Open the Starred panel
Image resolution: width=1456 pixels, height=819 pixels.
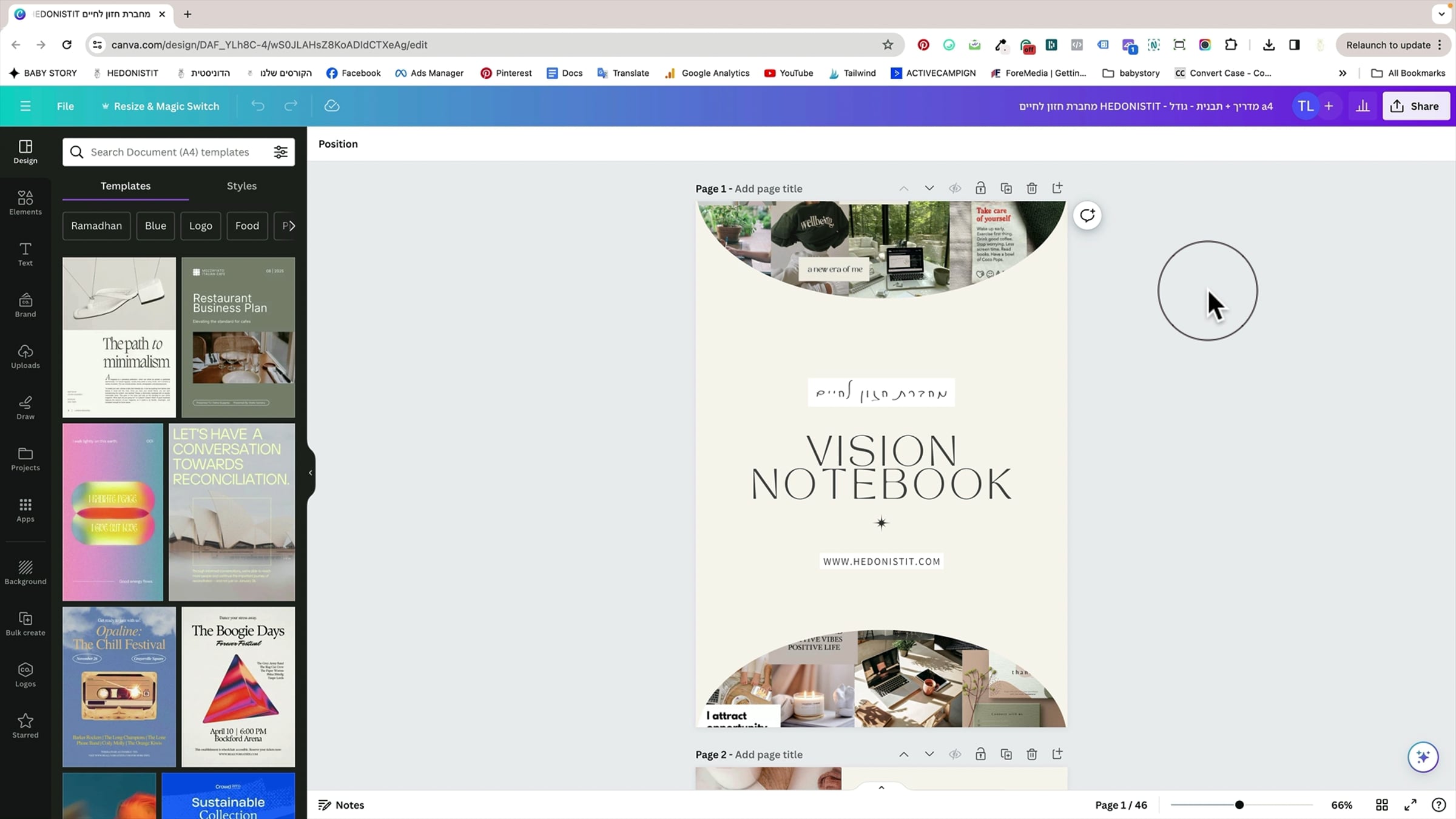25,726
